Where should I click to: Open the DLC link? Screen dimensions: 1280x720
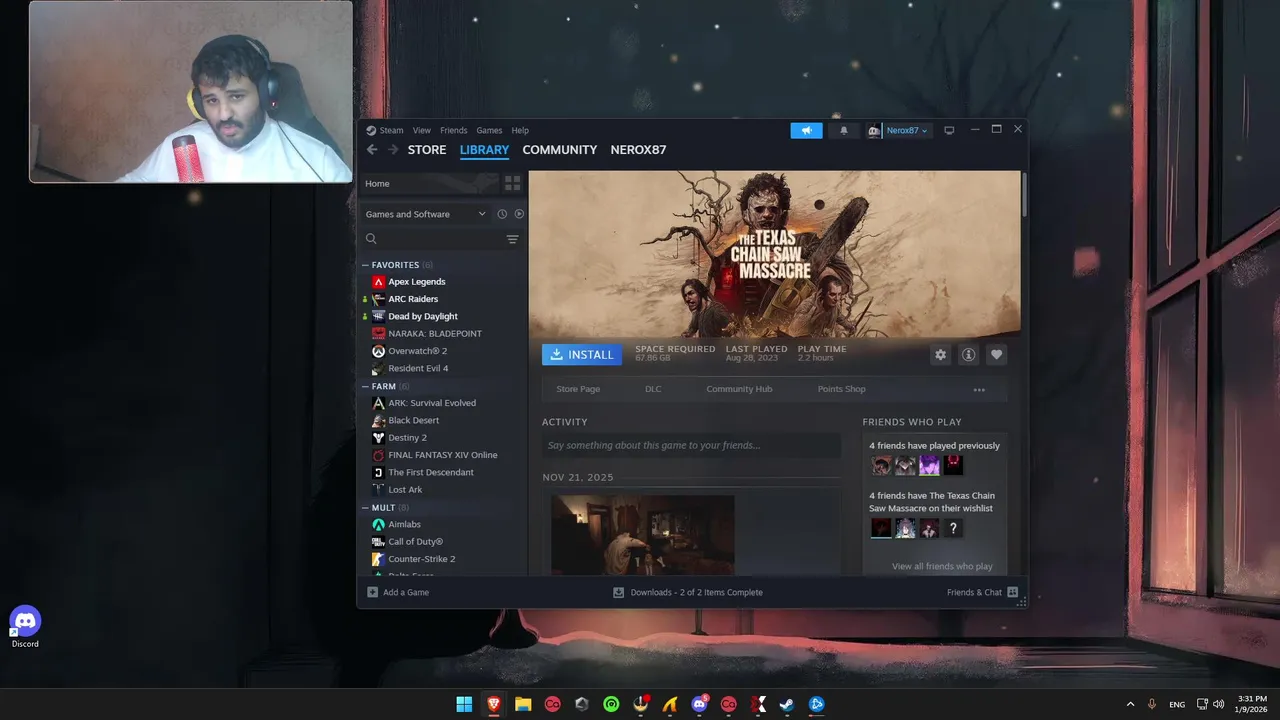(653, 389)
